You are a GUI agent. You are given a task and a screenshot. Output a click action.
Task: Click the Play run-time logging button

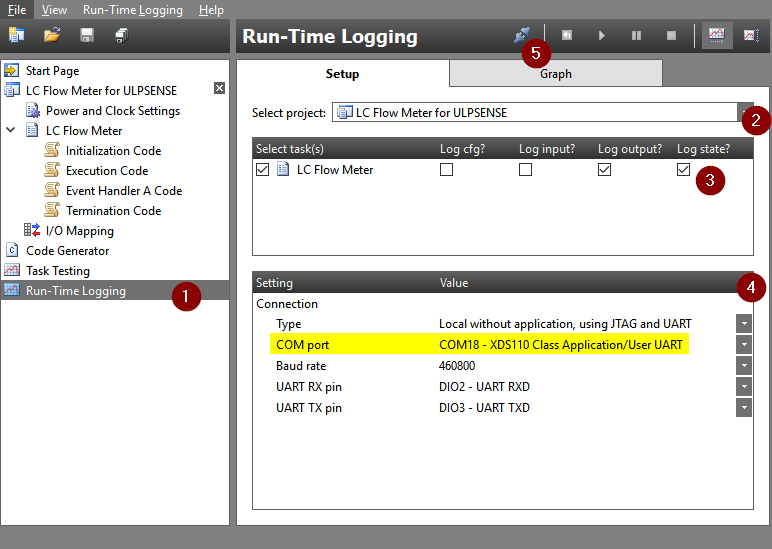click(x=602, y=35)
